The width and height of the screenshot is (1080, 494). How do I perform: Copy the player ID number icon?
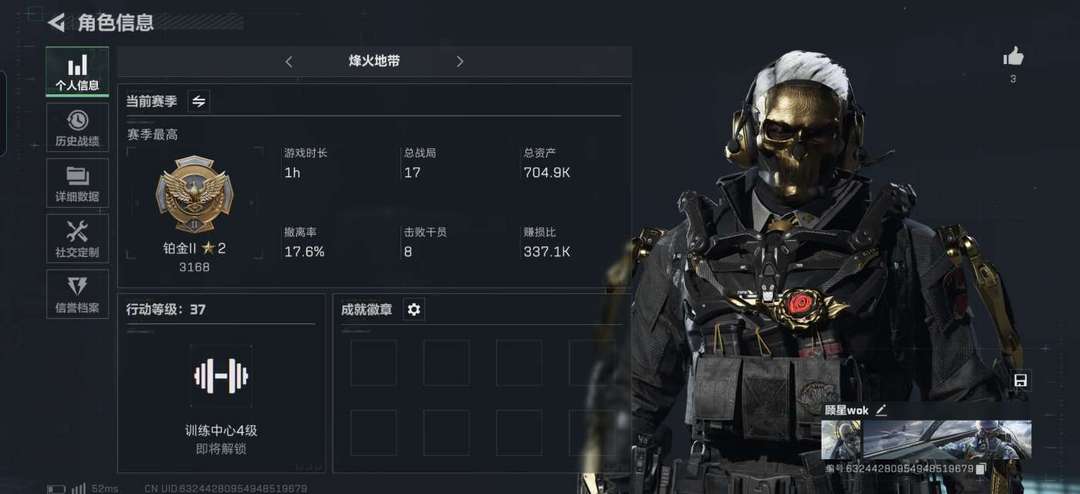point(981,469)
